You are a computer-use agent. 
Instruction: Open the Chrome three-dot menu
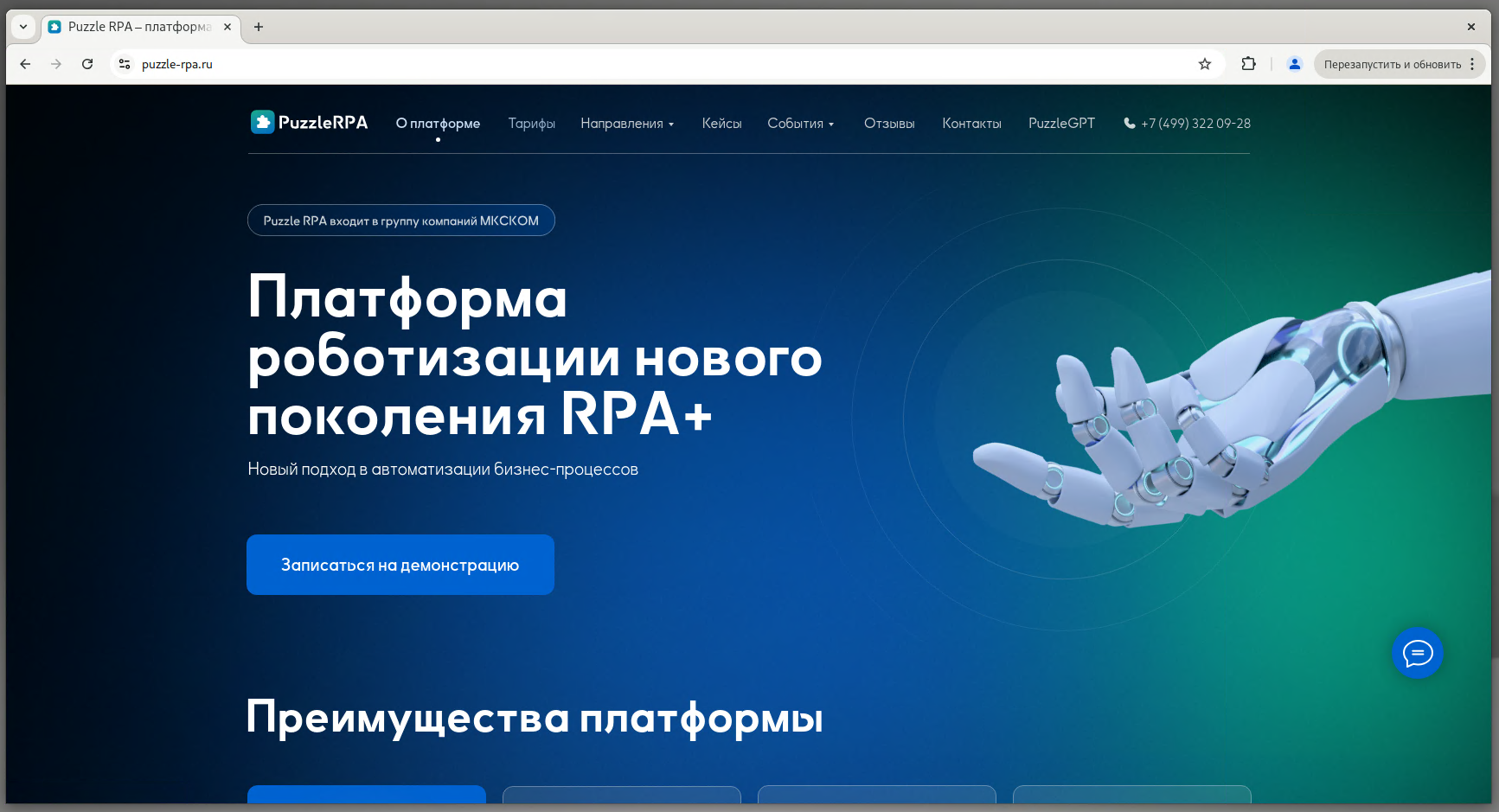pos(1472,64)
